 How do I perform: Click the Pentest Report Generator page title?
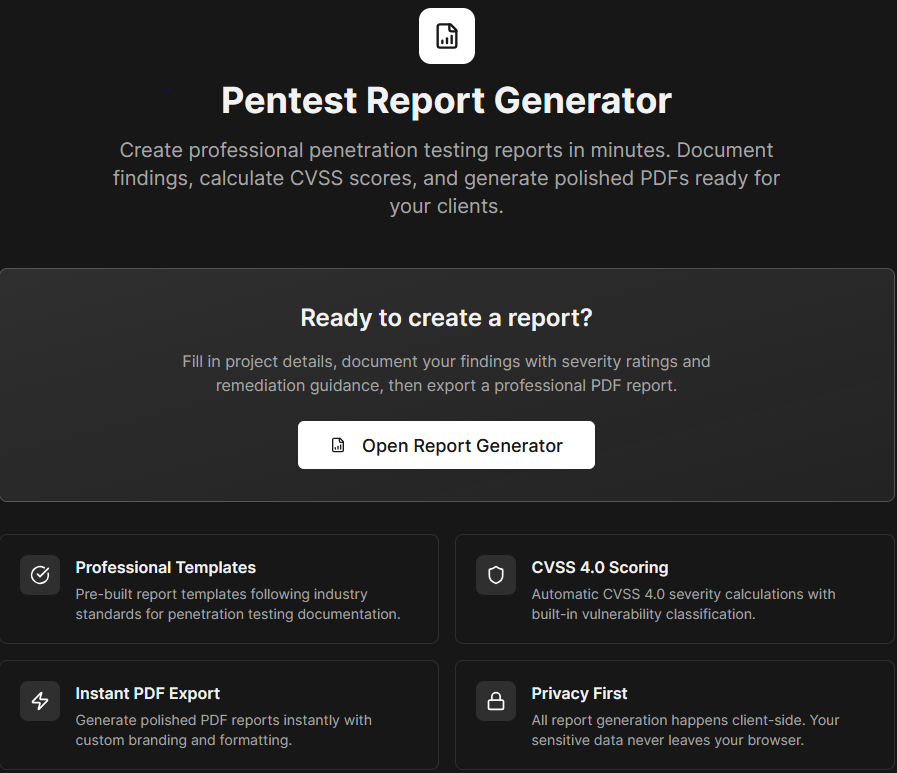446,100
